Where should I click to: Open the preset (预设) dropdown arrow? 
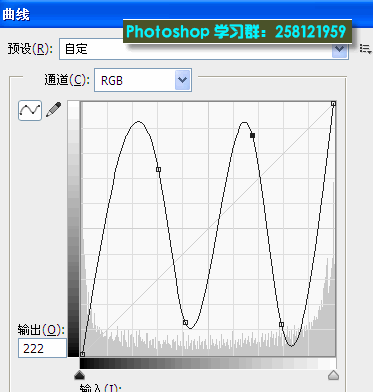click(340, 49)
